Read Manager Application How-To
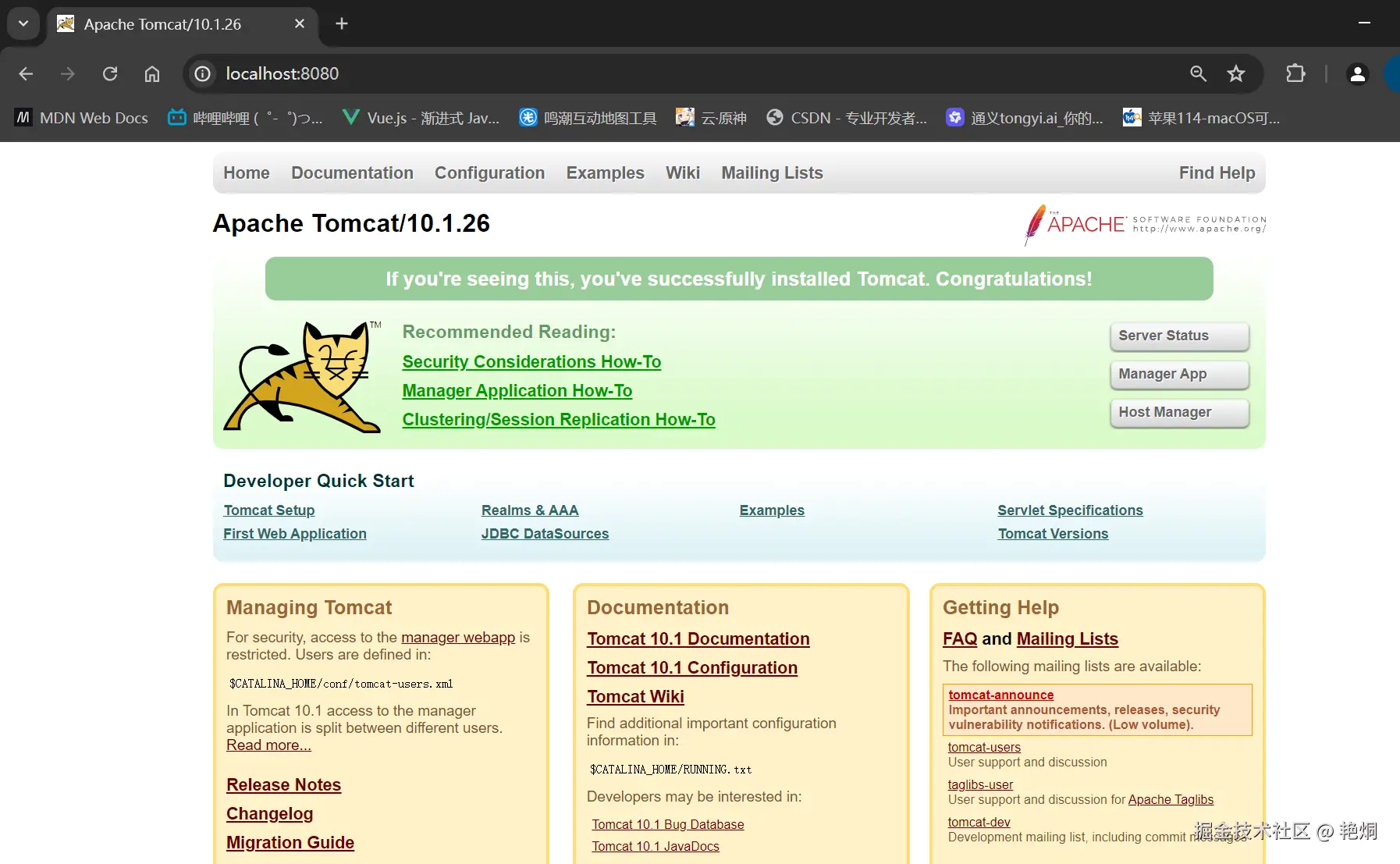The width and height of the screenshot is (1400, 864). pos(517,390)
